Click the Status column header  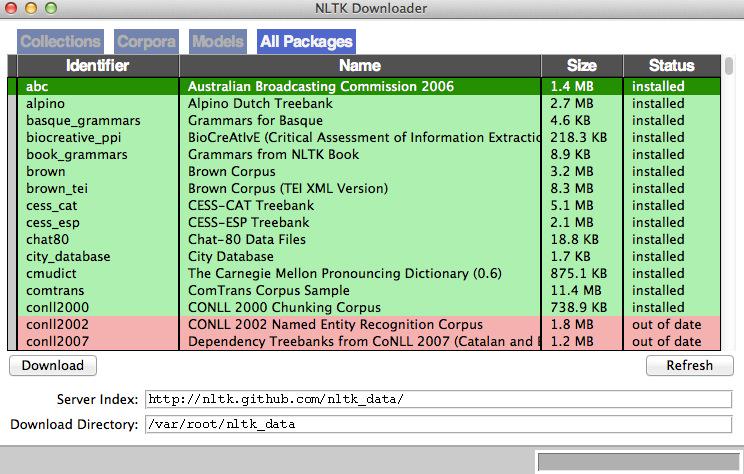click(x=672, y=65)
